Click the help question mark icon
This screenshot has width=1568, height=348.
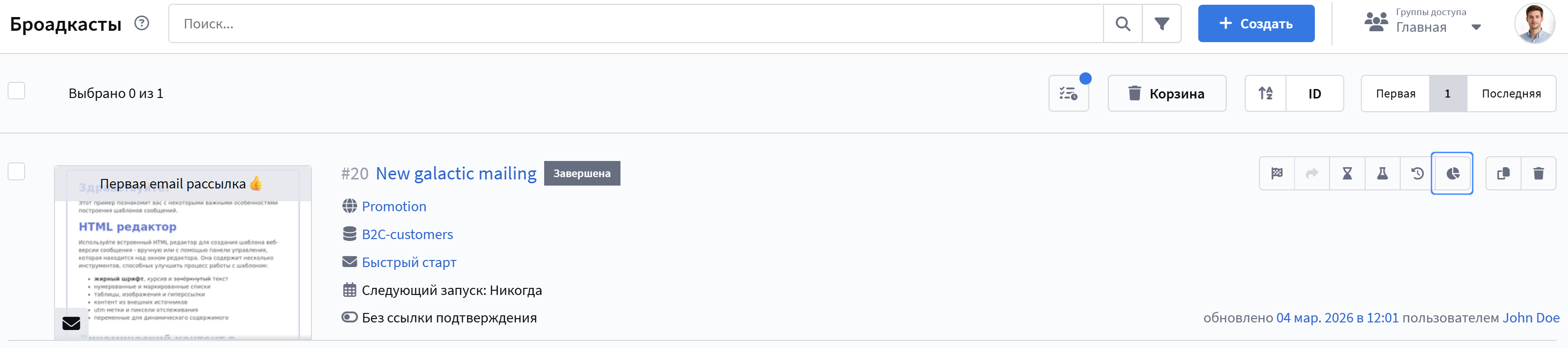(x=142, y=23)
